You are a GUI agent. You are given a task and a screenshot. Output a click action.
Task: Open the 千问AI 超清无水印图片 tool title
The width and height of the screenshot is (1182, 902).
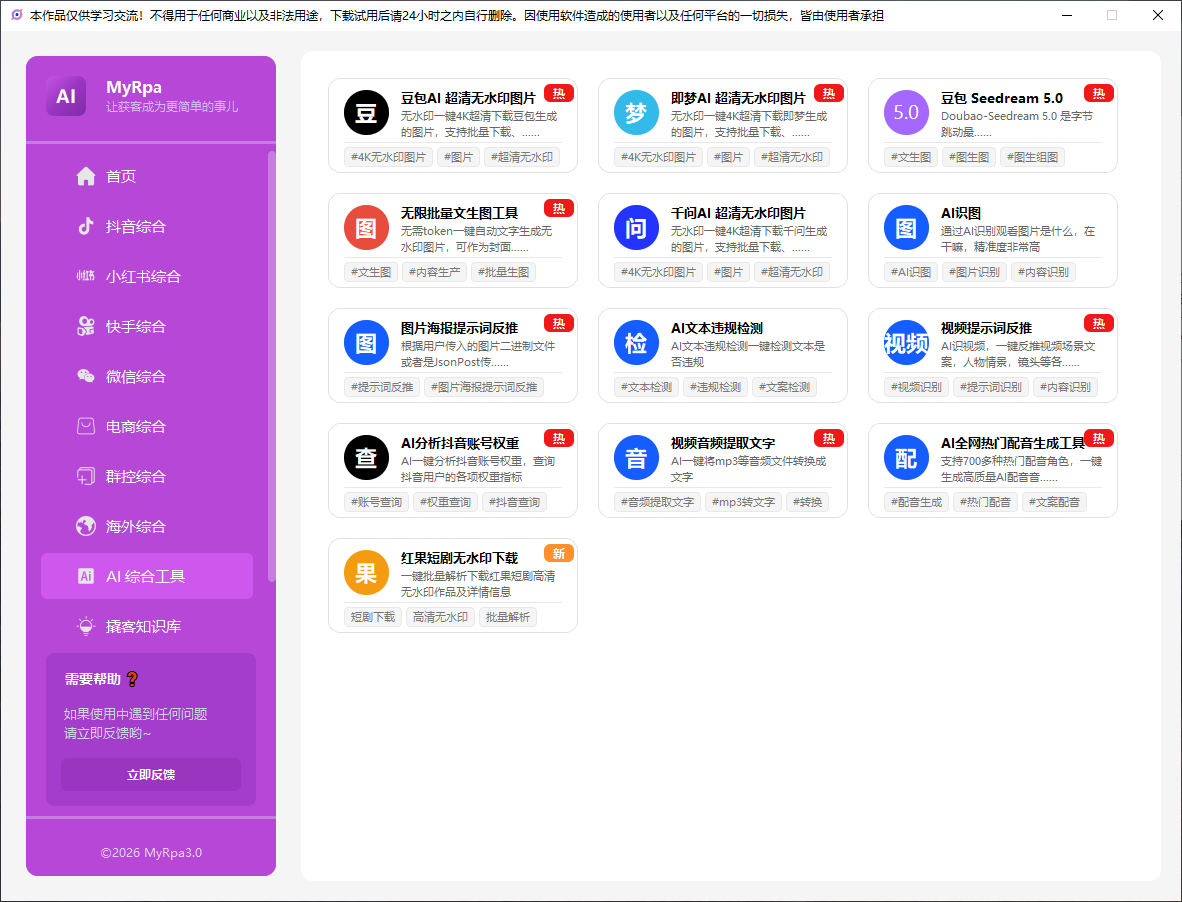click(x=738, y=213)
